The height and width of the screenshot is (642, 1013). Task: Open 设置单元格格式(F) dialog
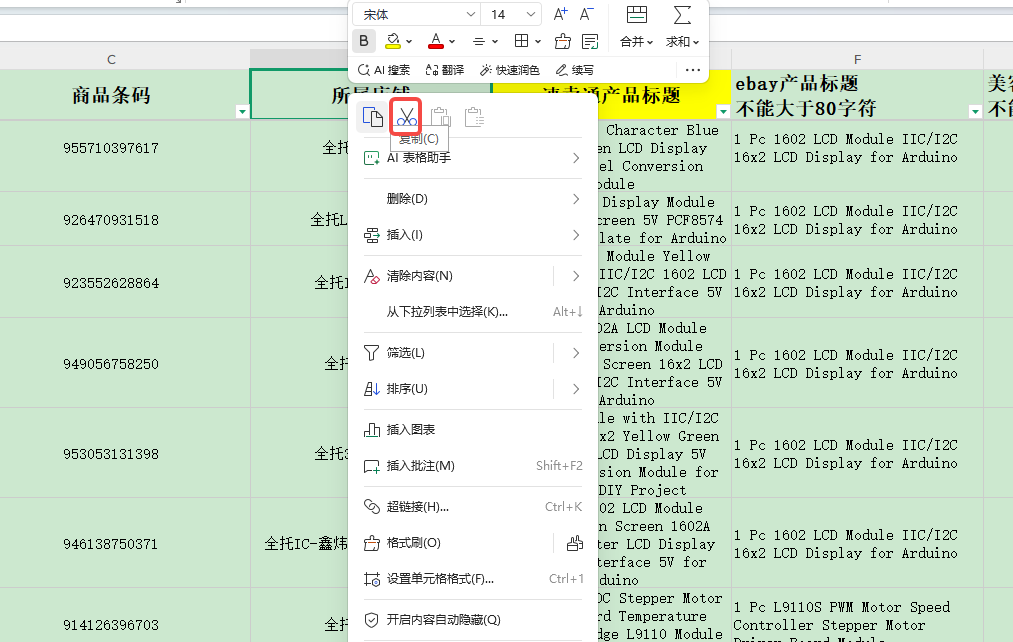coord(472,579)
